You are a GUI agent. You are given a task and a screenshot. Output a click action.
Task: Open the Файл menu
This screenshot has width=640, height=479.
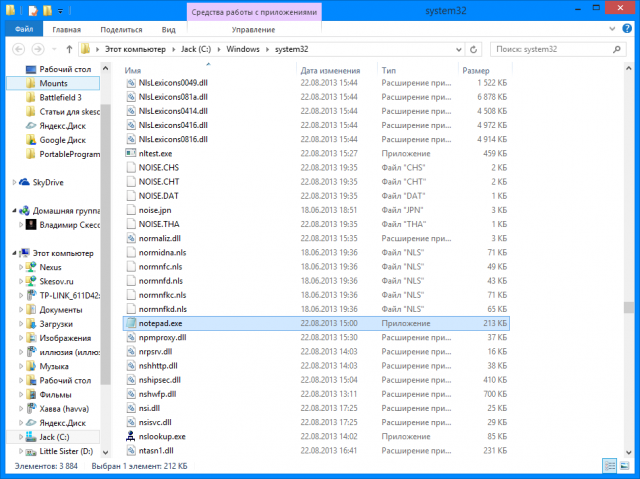click(x=24, y=29)
